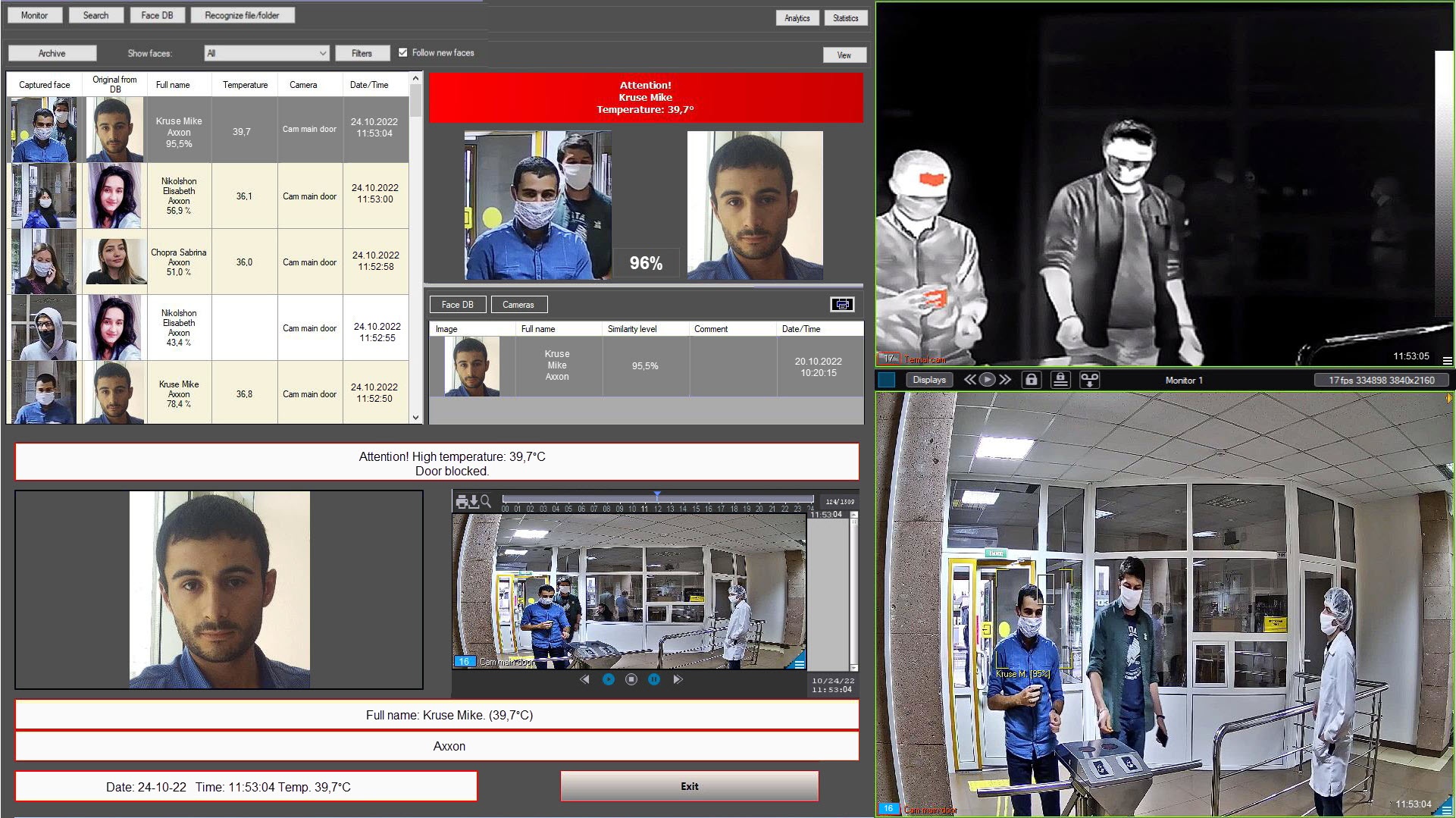The height and width of the screenshot is (818, 1456).
Task: Open the Show faces dropdown
Action: pyautogui.click(x=267, y=53)
